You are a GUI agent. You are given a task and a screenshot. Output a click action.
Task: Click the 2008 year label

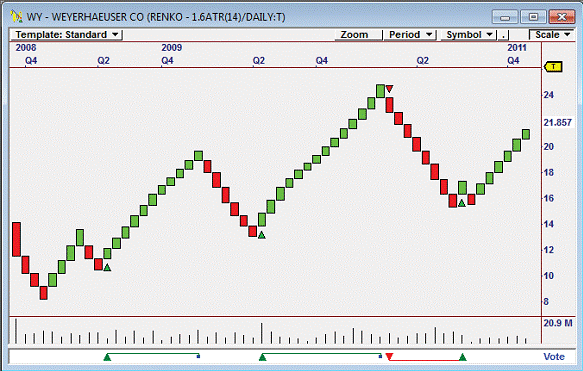(26, 48)
